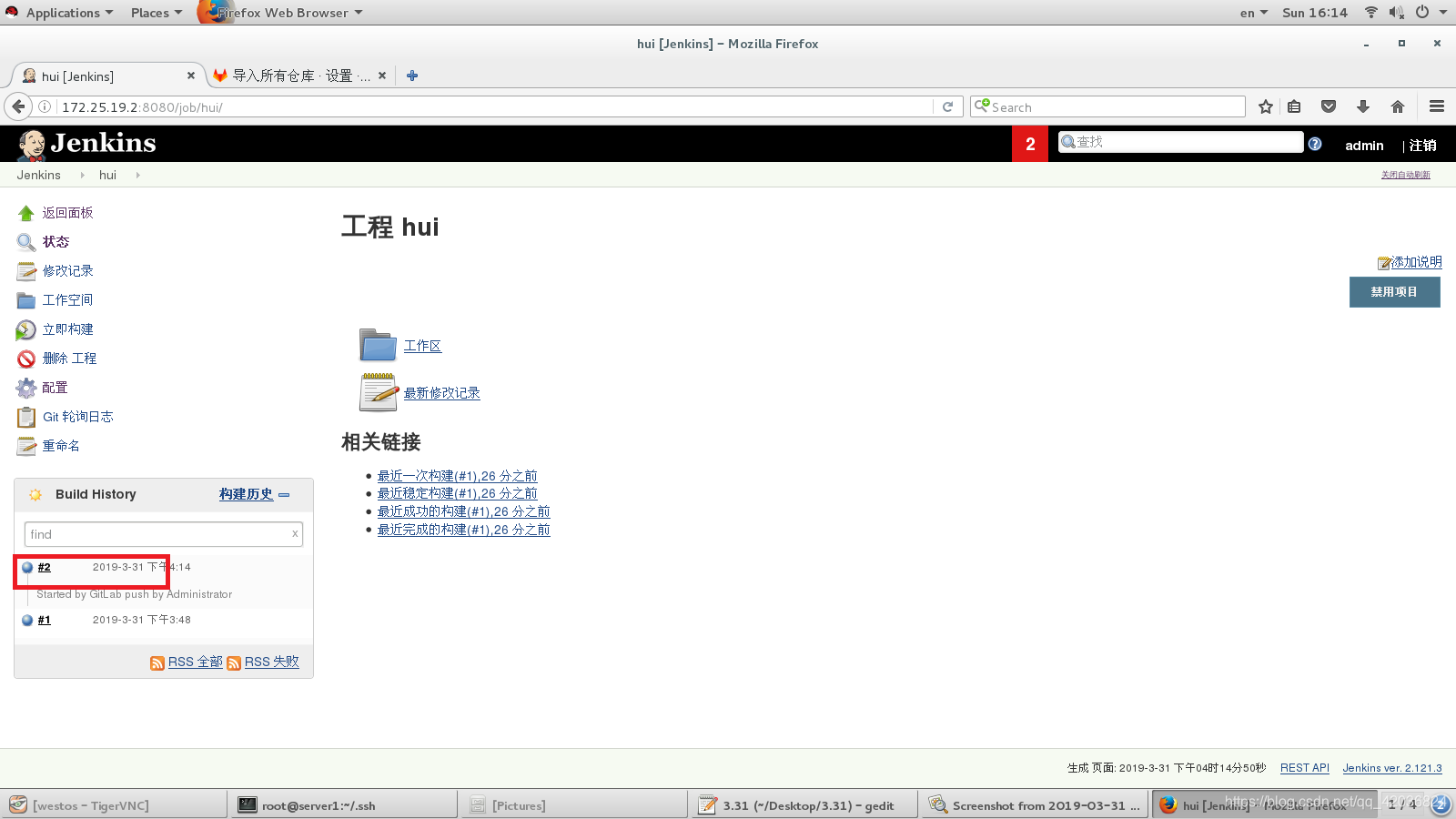Expand the breadcrumb arrow after hui

[x=137, y=175]
